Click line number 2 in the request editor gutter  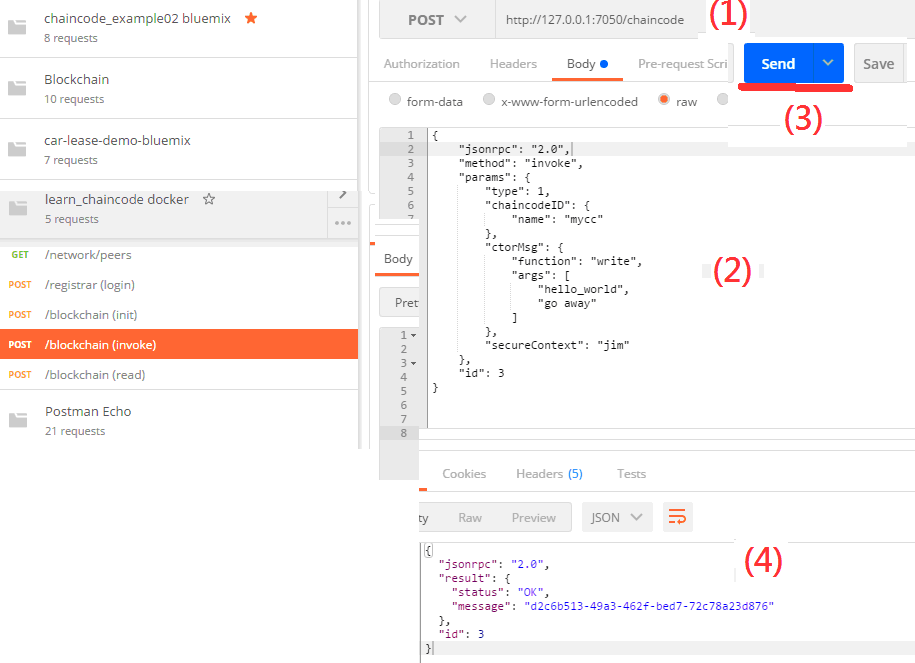pyautogui.click(x=410, y=149)
